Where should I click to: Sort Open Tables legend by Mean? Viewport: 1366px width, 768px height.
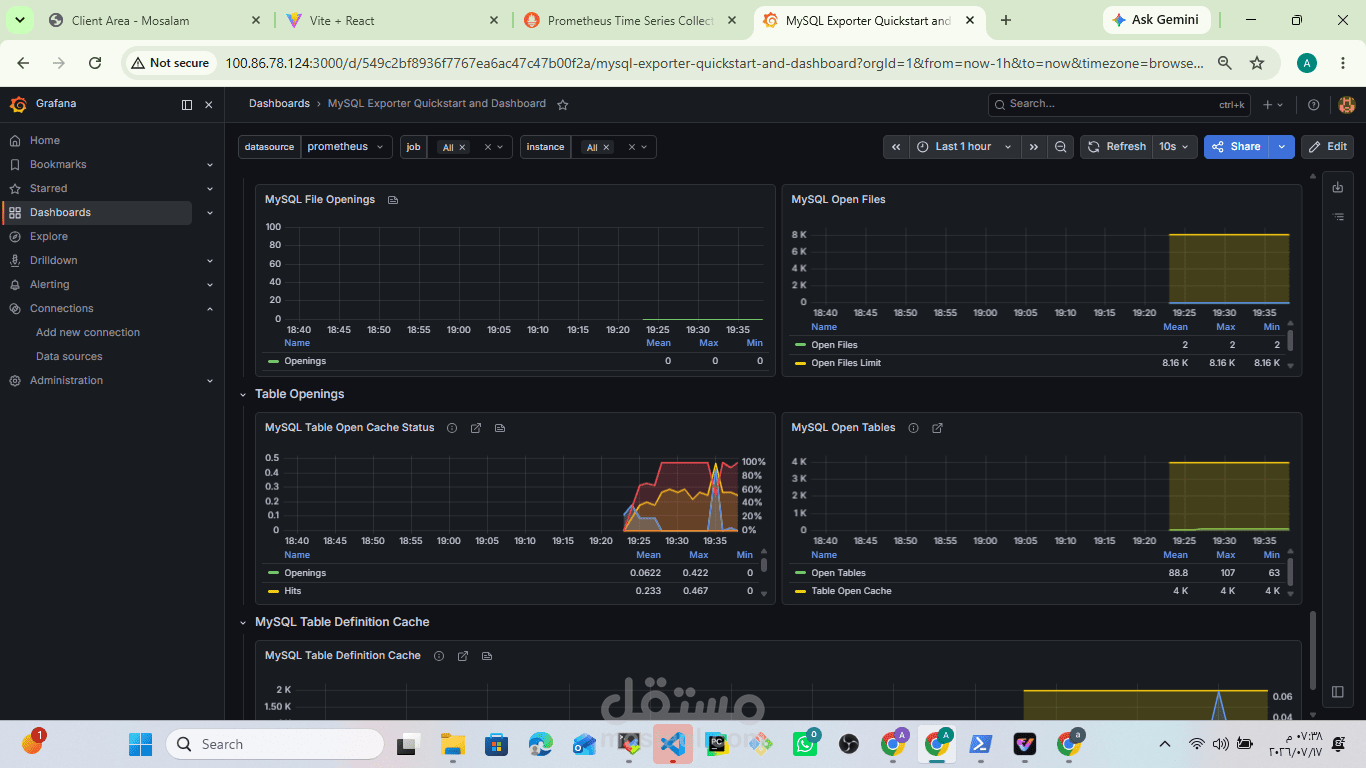[x=1175, y=555]
